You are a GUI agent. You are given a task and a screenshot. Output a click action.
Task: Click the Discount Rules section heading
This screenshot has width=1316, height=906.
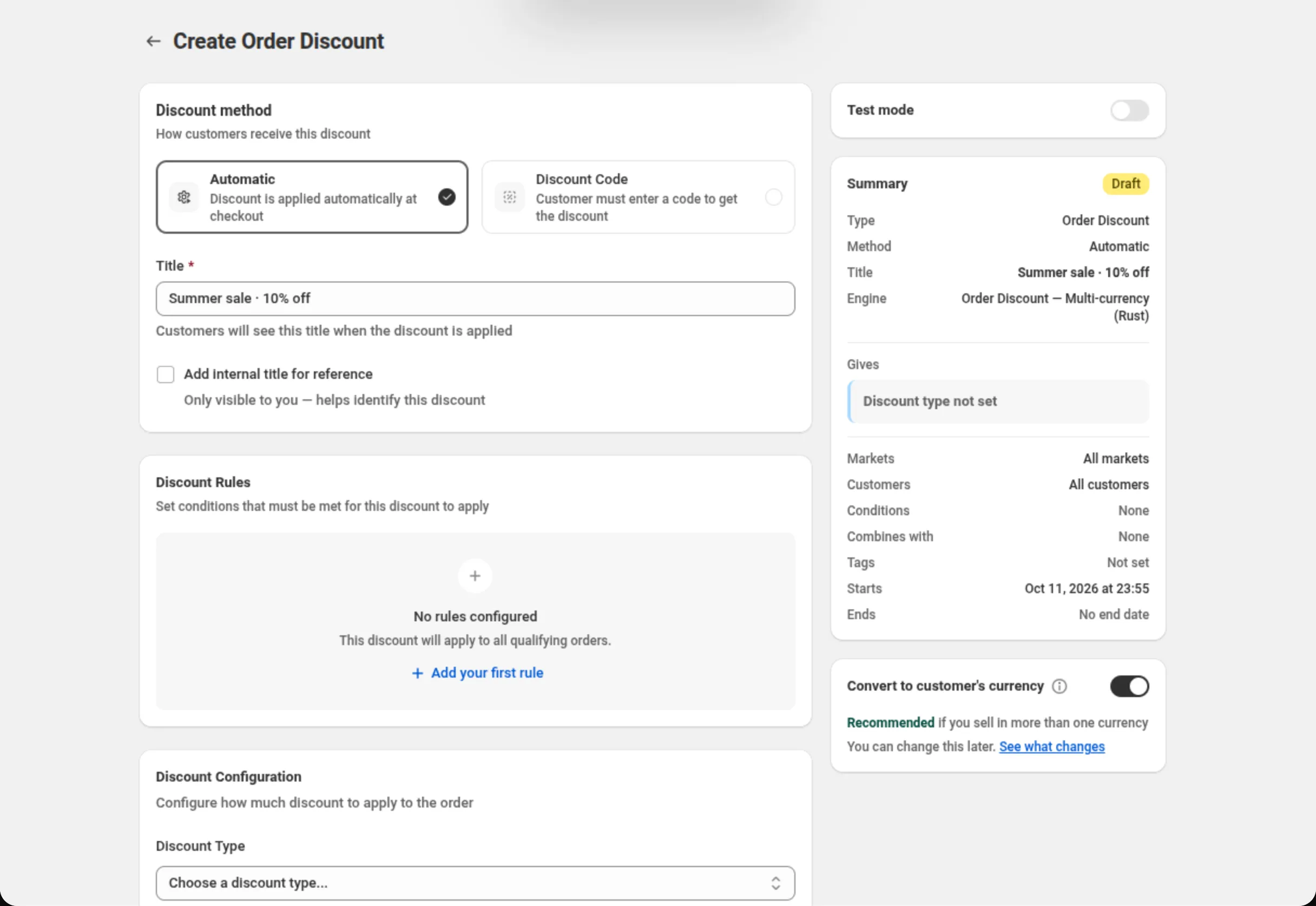tap(203, 482)
